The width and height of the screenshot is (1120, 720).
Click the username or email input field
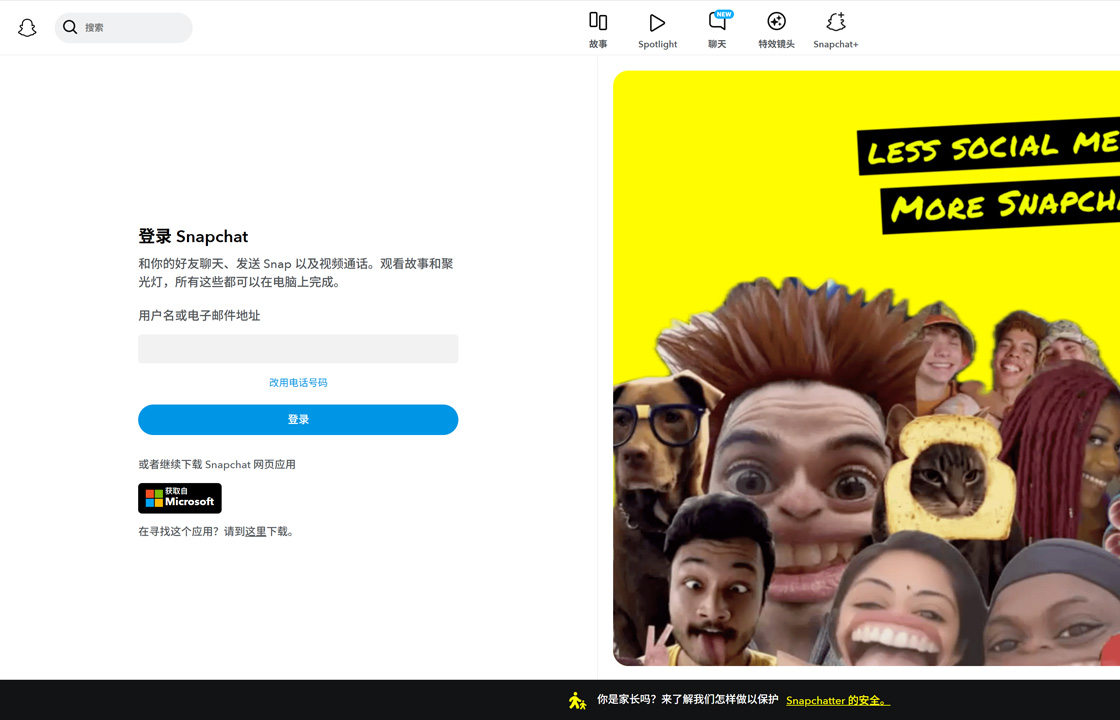pyautogui.click(x=298, y=349)
